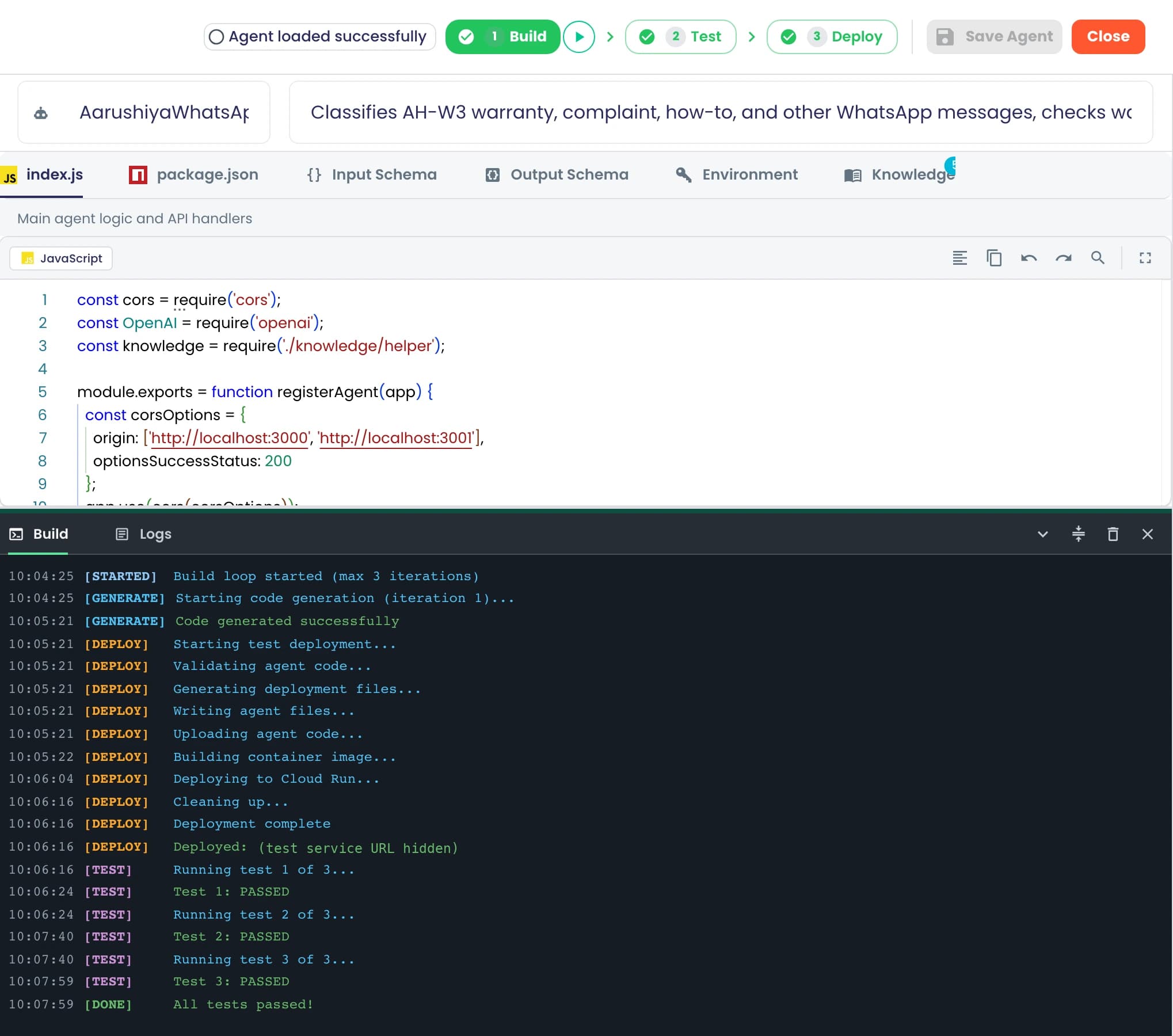Click the orange Close button

click(1108, 37)
